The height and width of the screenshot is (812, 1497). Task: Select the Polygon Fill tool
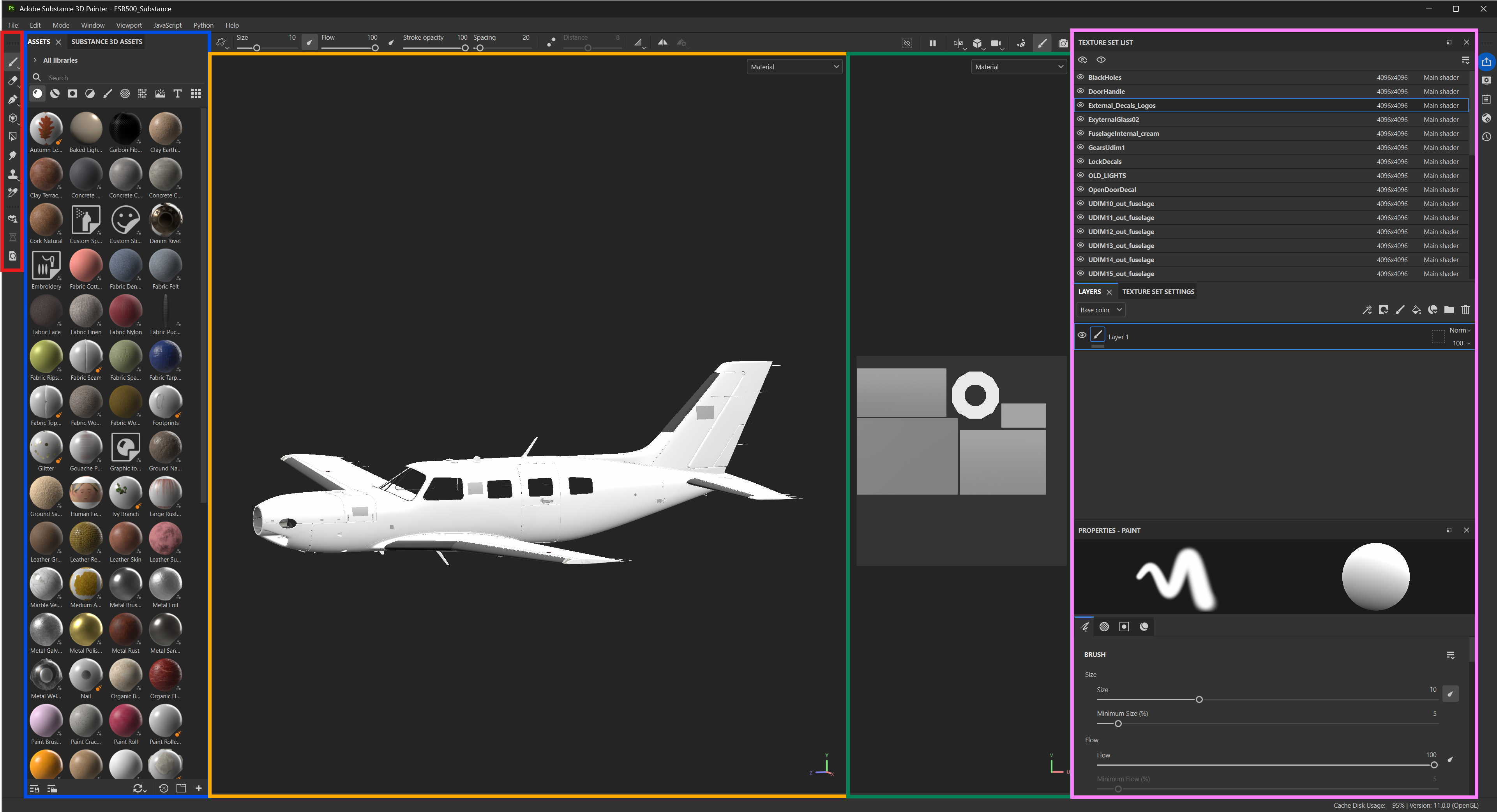12,136
